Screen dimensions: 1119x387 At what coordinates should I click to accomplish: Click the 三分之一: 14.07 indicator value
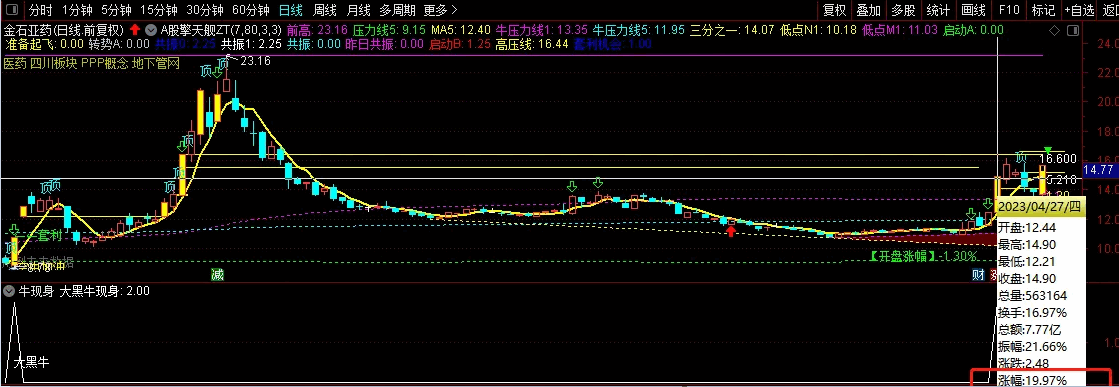coord(731,31)
